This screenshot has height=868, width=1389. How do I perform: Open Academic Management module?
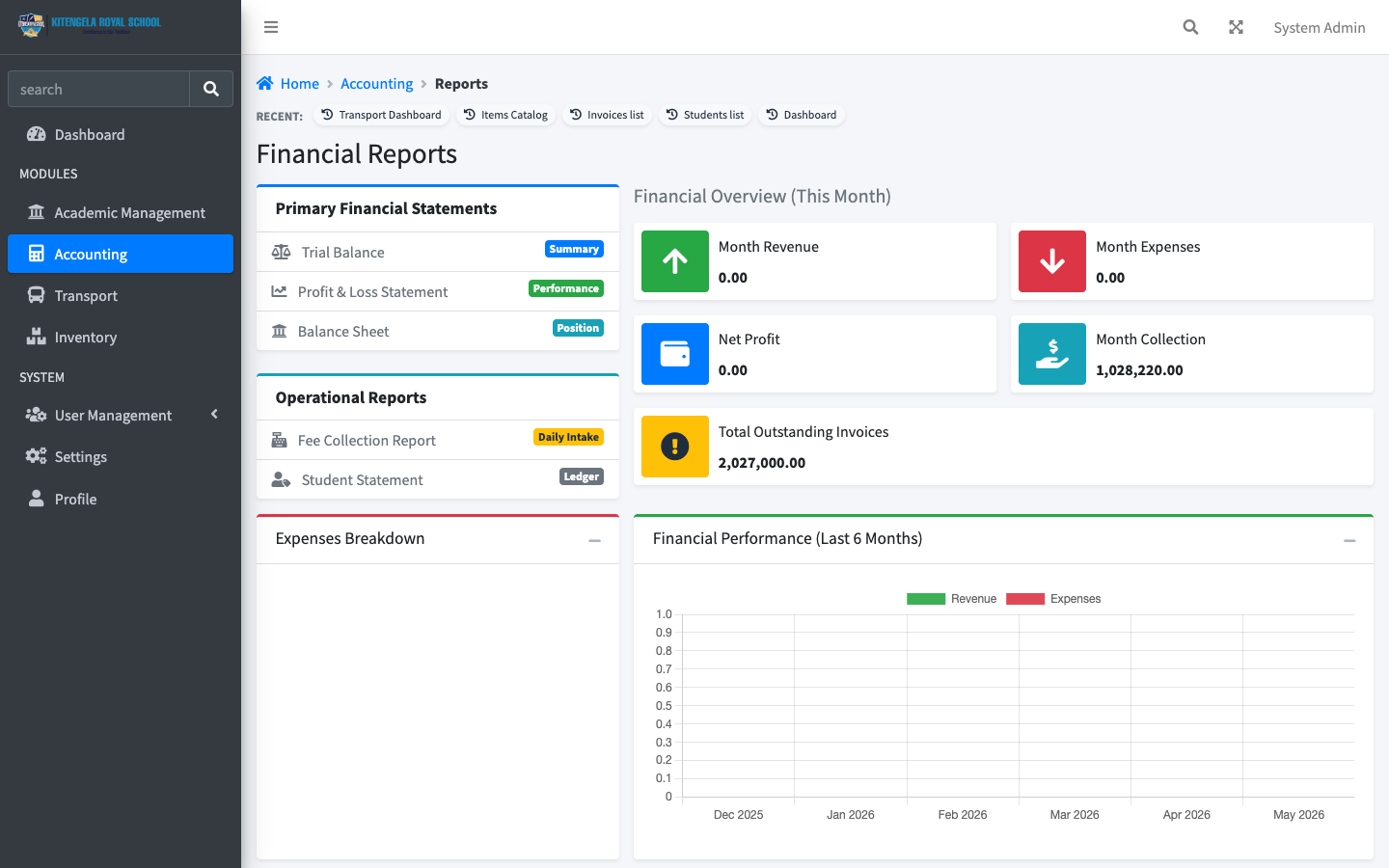tap(121, 212)
